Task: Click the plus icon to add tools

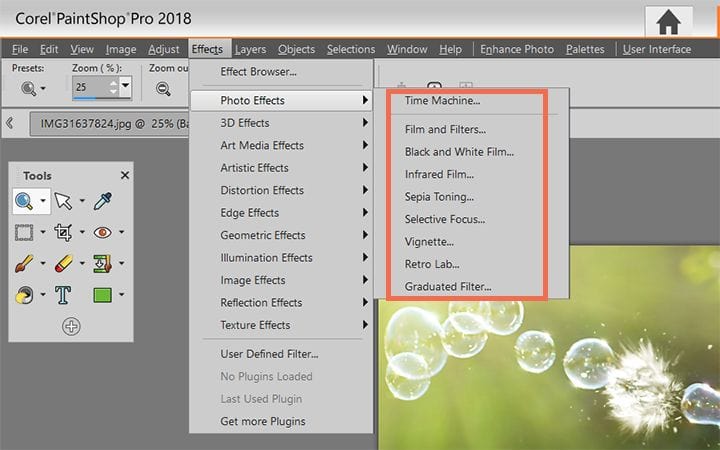Action: pos(71,326)
